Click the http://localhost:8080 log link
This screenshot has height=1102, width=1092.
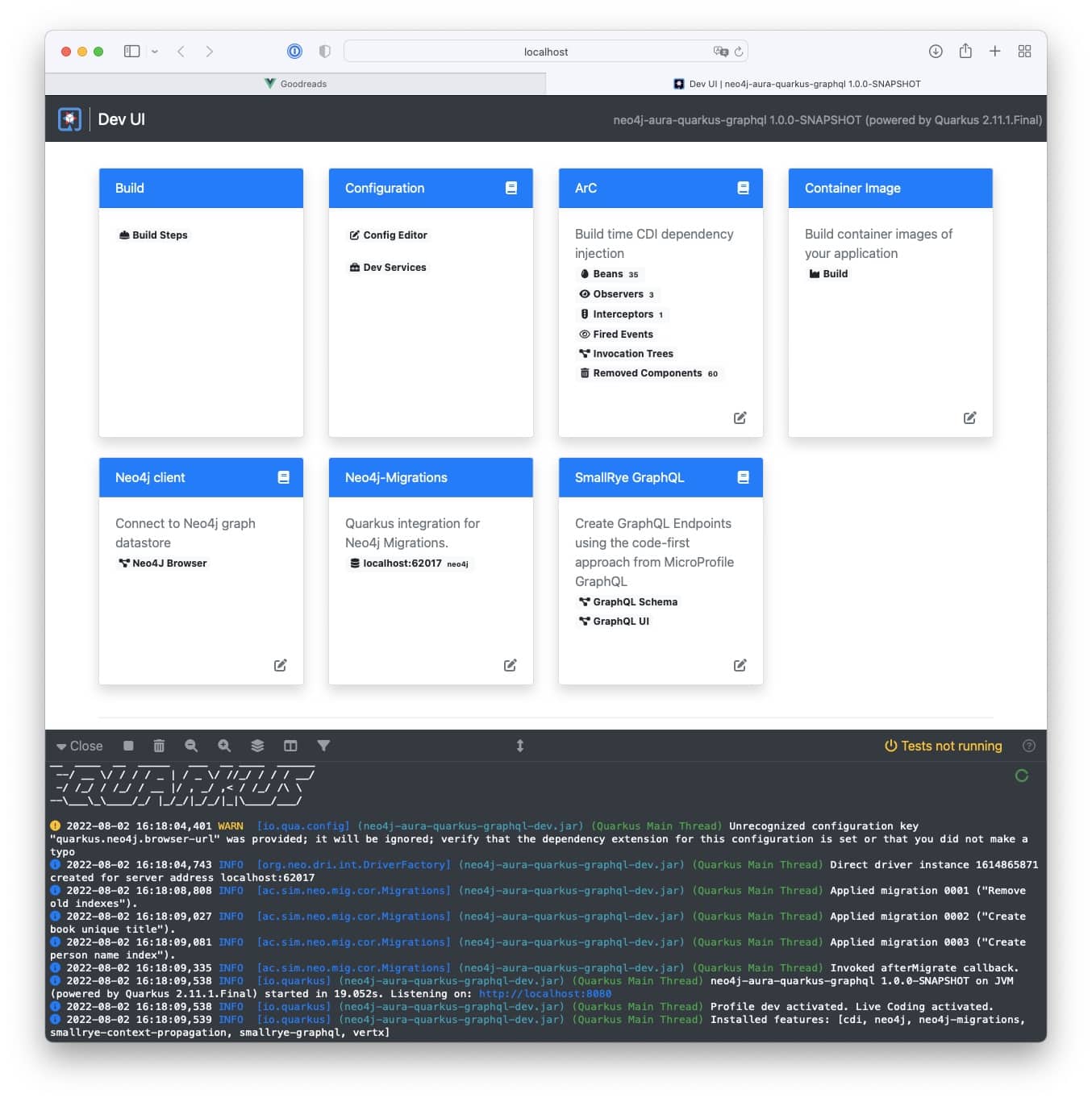click(x=544, y=994)
